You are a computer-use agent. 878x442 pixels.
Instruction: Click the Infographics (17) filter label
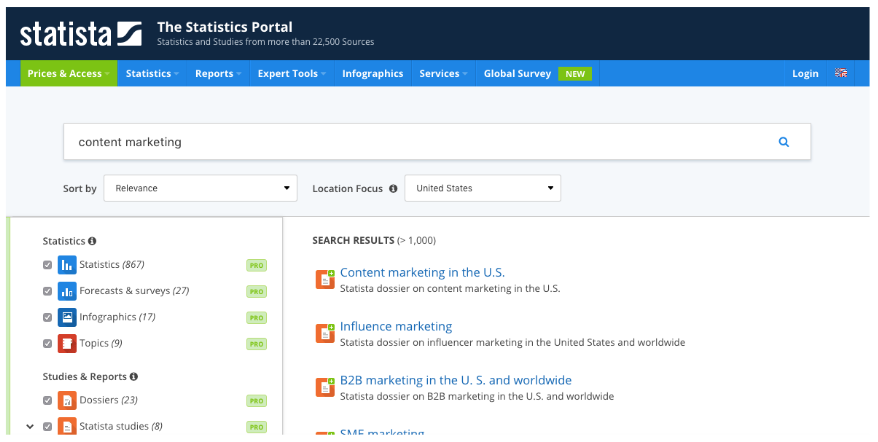118,318
